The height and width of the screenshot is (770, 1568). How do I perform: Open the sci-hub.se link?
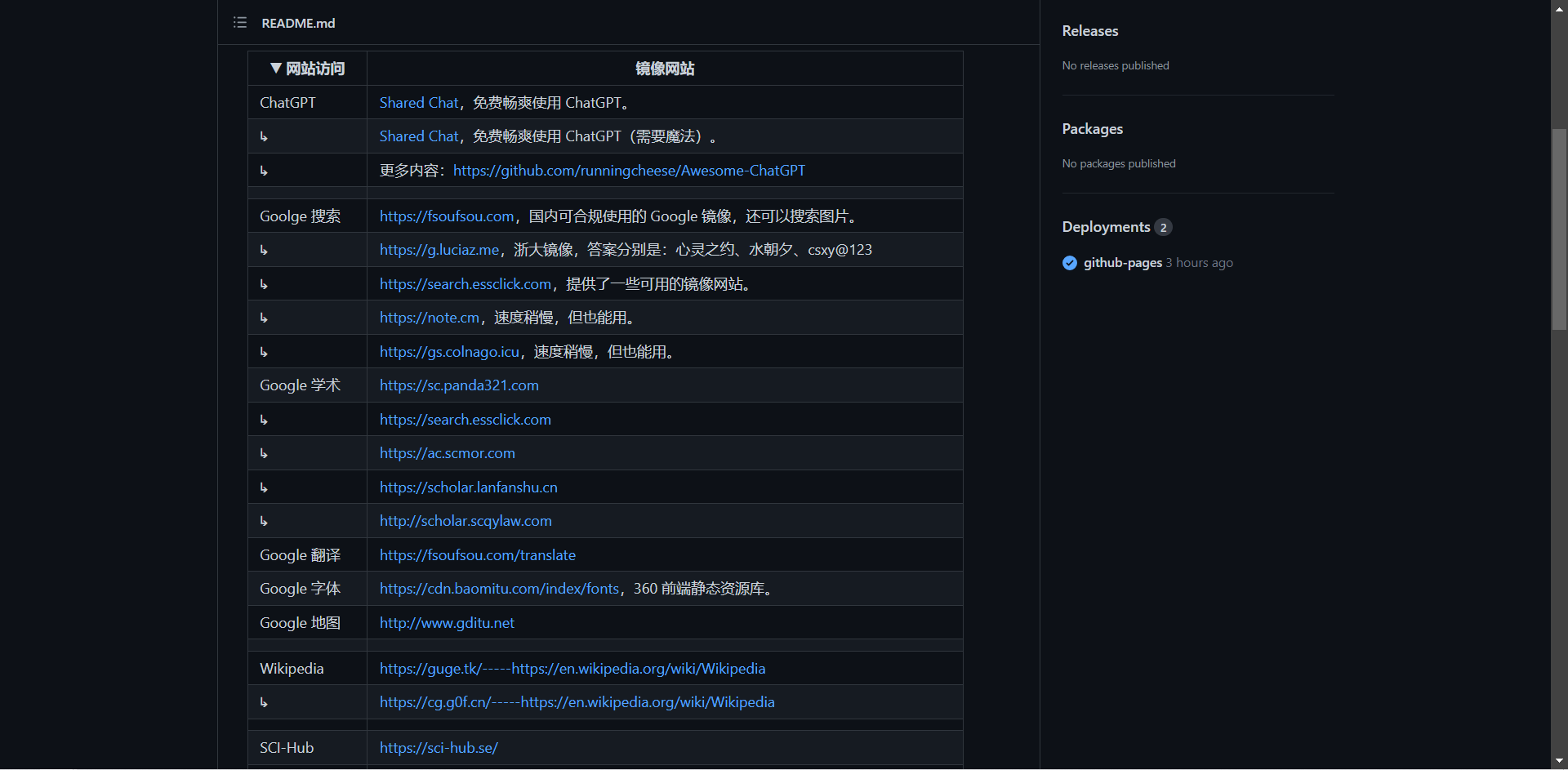(439, 748)
